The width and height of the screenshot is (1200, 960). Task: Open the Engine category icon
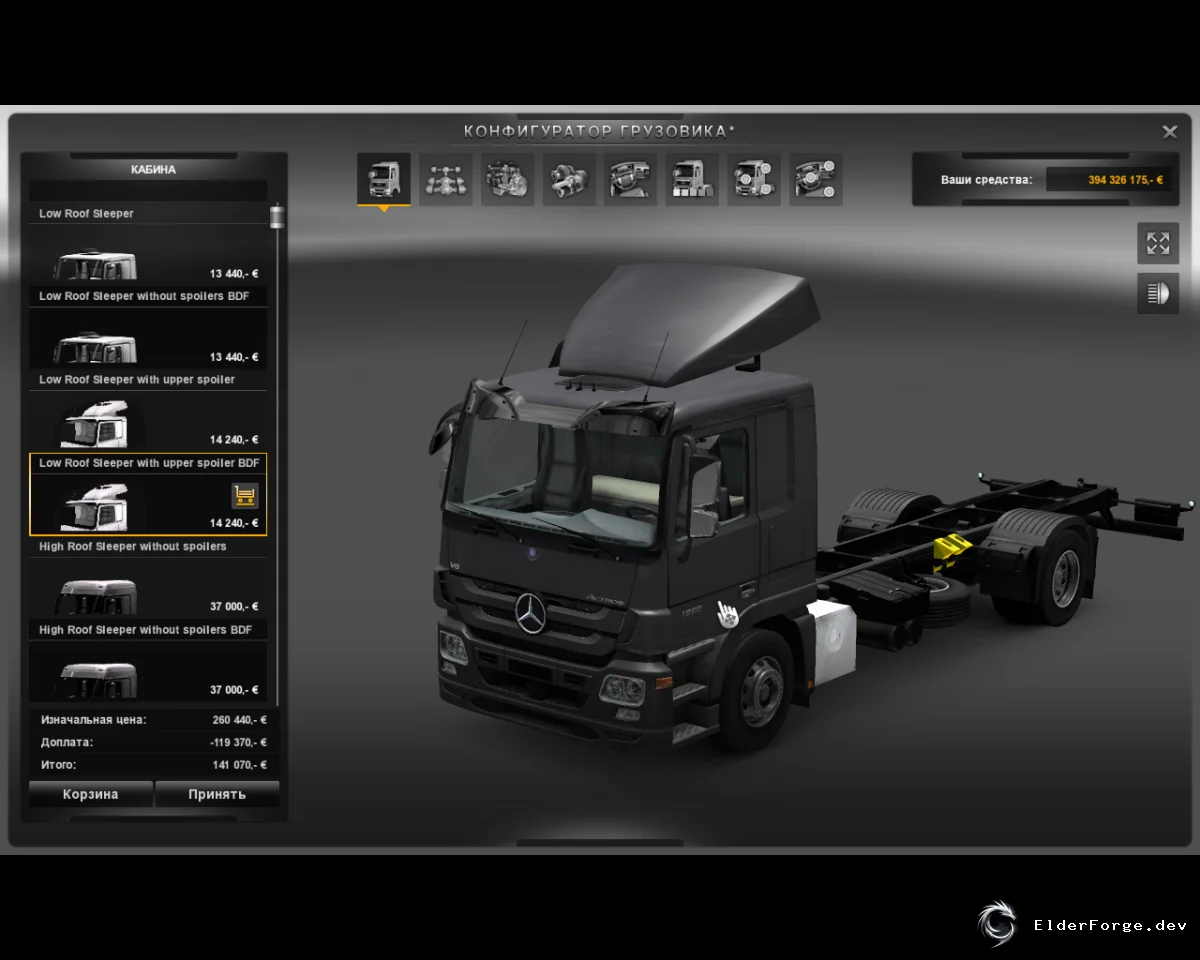[x=508, y=179]
